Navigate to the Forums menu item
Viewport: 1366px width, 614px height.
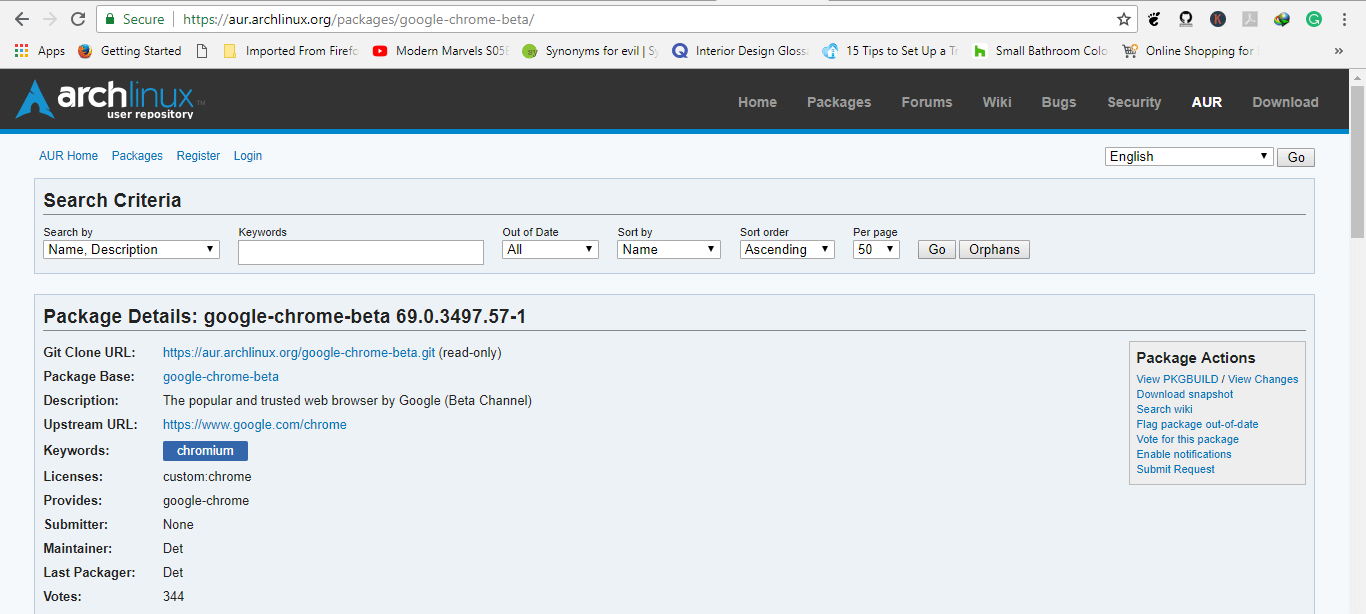(x=926, y=101)
